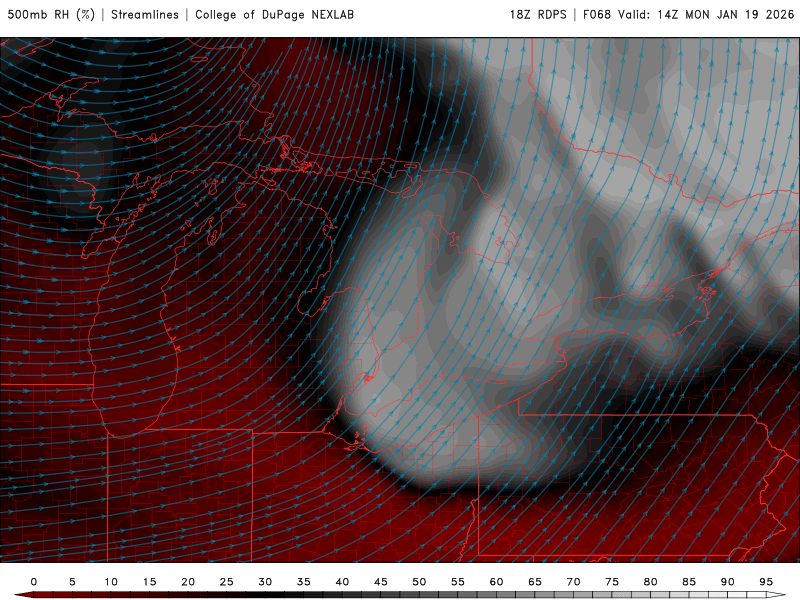Click the red low-end arrow of colorbar

coord(23,595)
